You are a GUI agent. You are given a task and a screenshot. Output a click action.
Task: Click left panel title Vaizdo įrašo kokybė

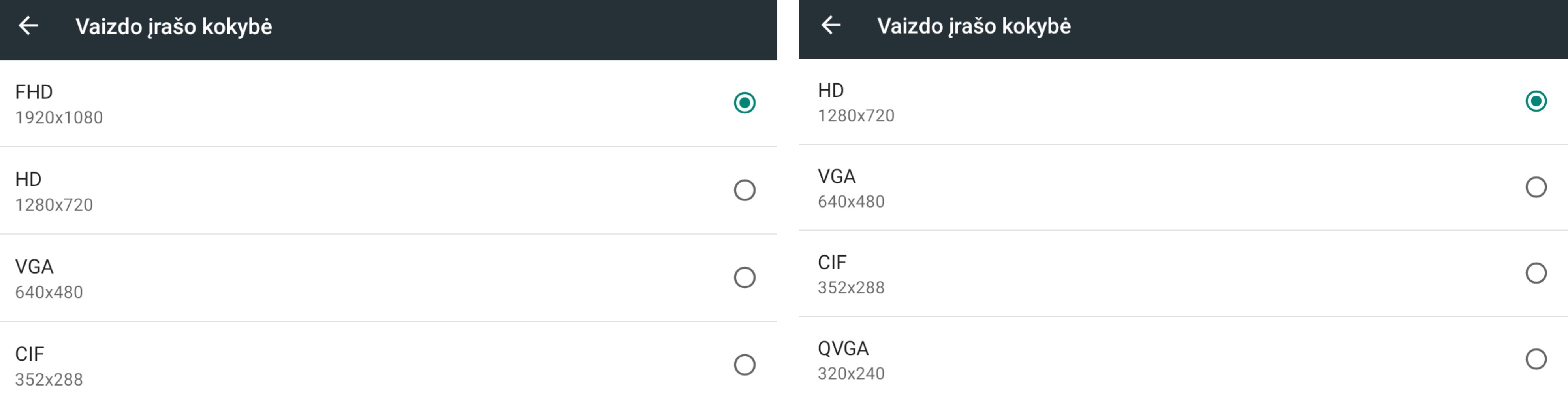click(173, 27)
